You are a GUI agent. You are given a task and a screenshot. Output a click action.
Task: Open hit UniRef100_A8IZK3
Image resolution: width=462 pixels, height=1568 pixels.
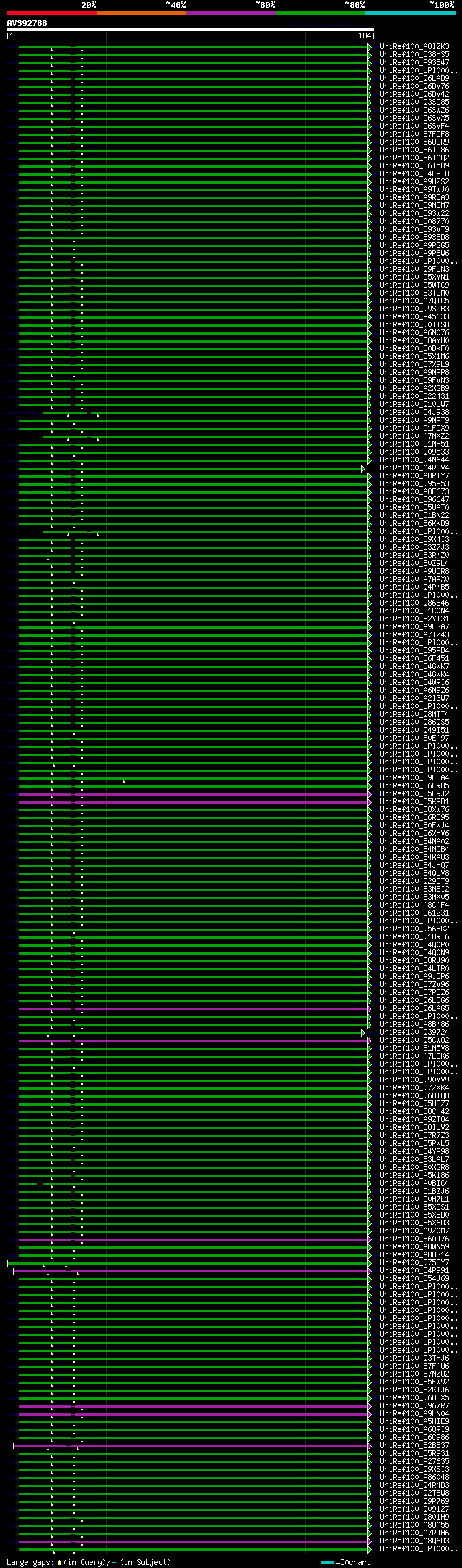tap(414, 47)
